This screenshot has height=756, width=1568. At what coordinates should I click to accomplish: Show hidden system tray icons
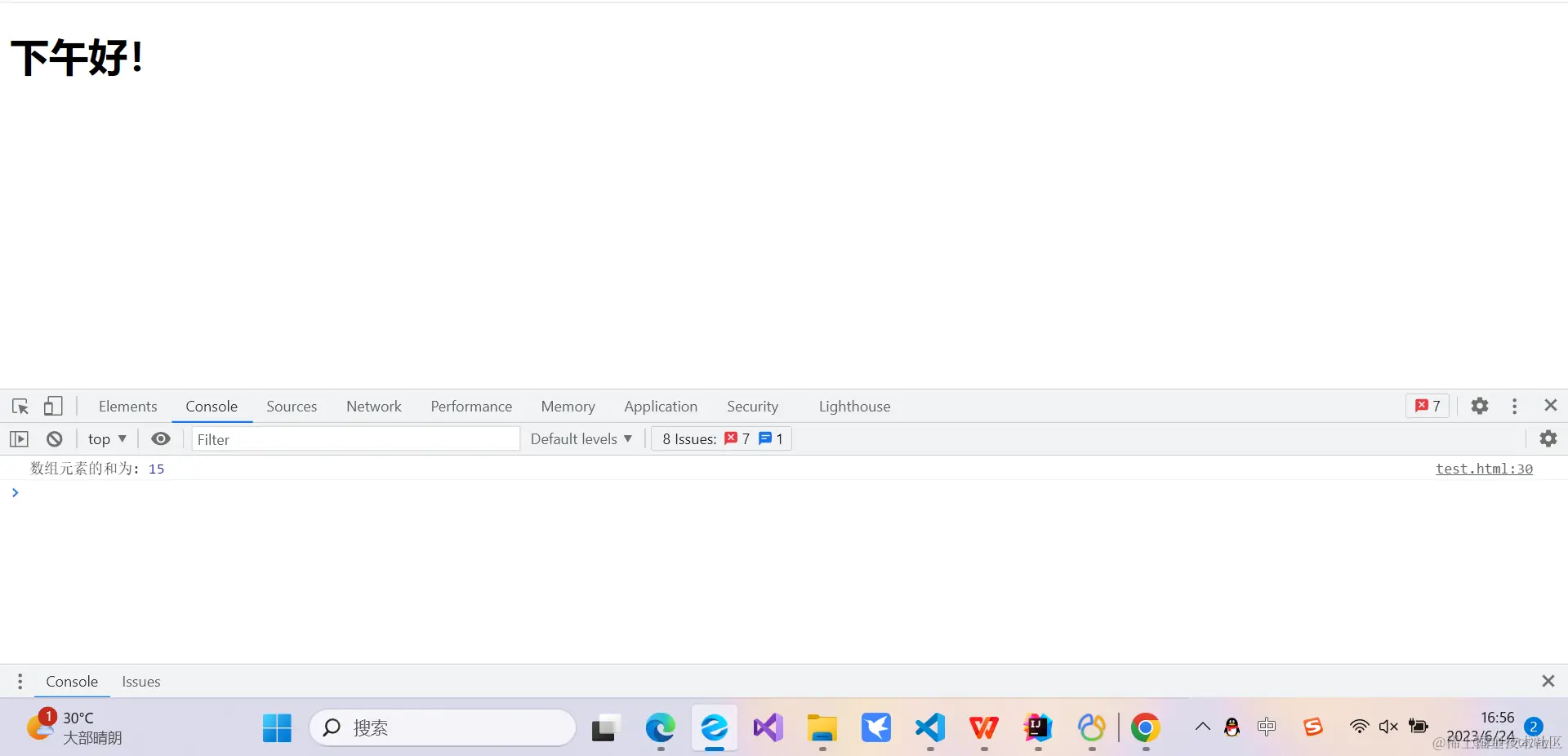(1202, 727)
